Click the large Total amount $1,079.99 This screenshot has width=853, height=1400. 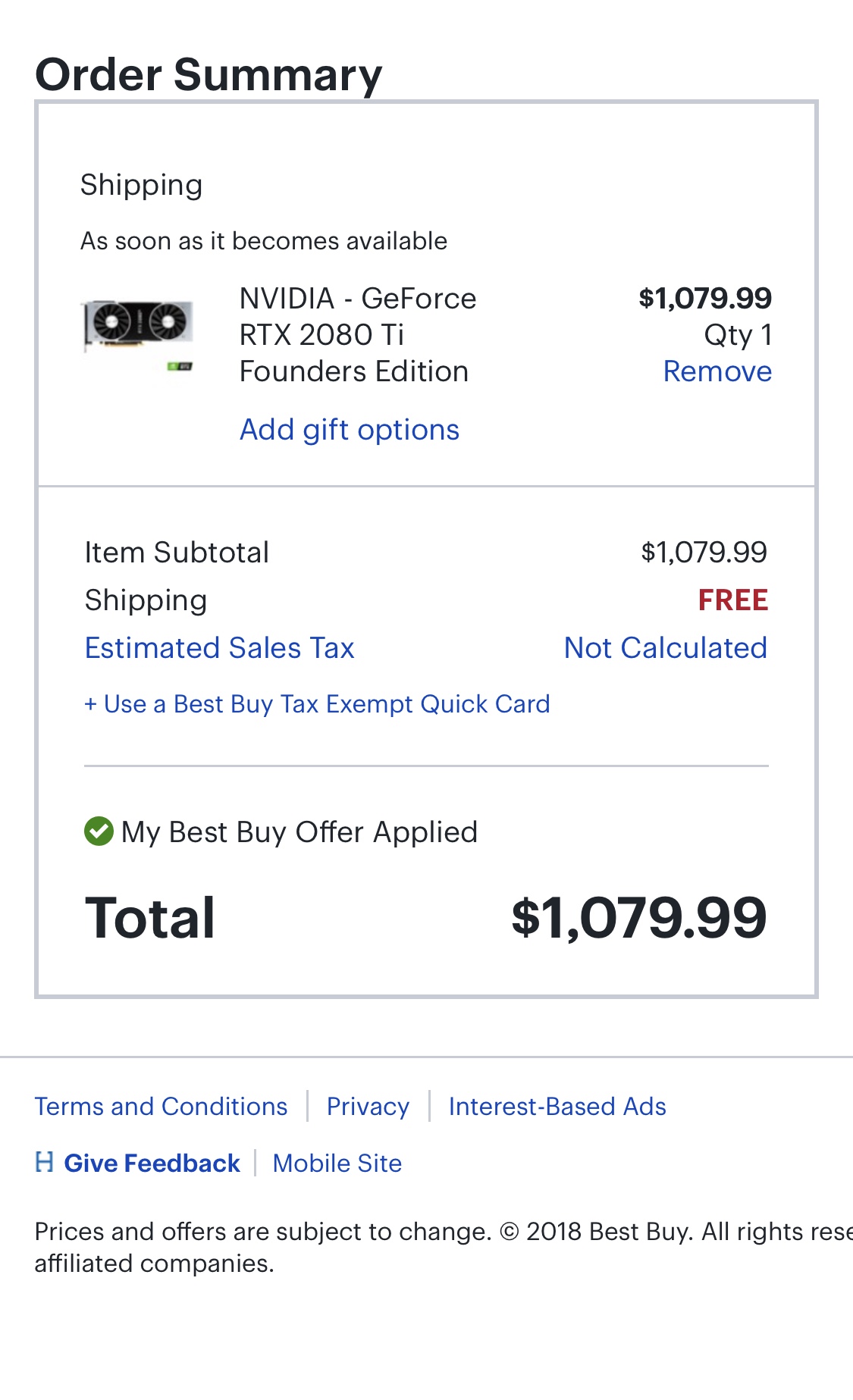(x=638, y=918)
